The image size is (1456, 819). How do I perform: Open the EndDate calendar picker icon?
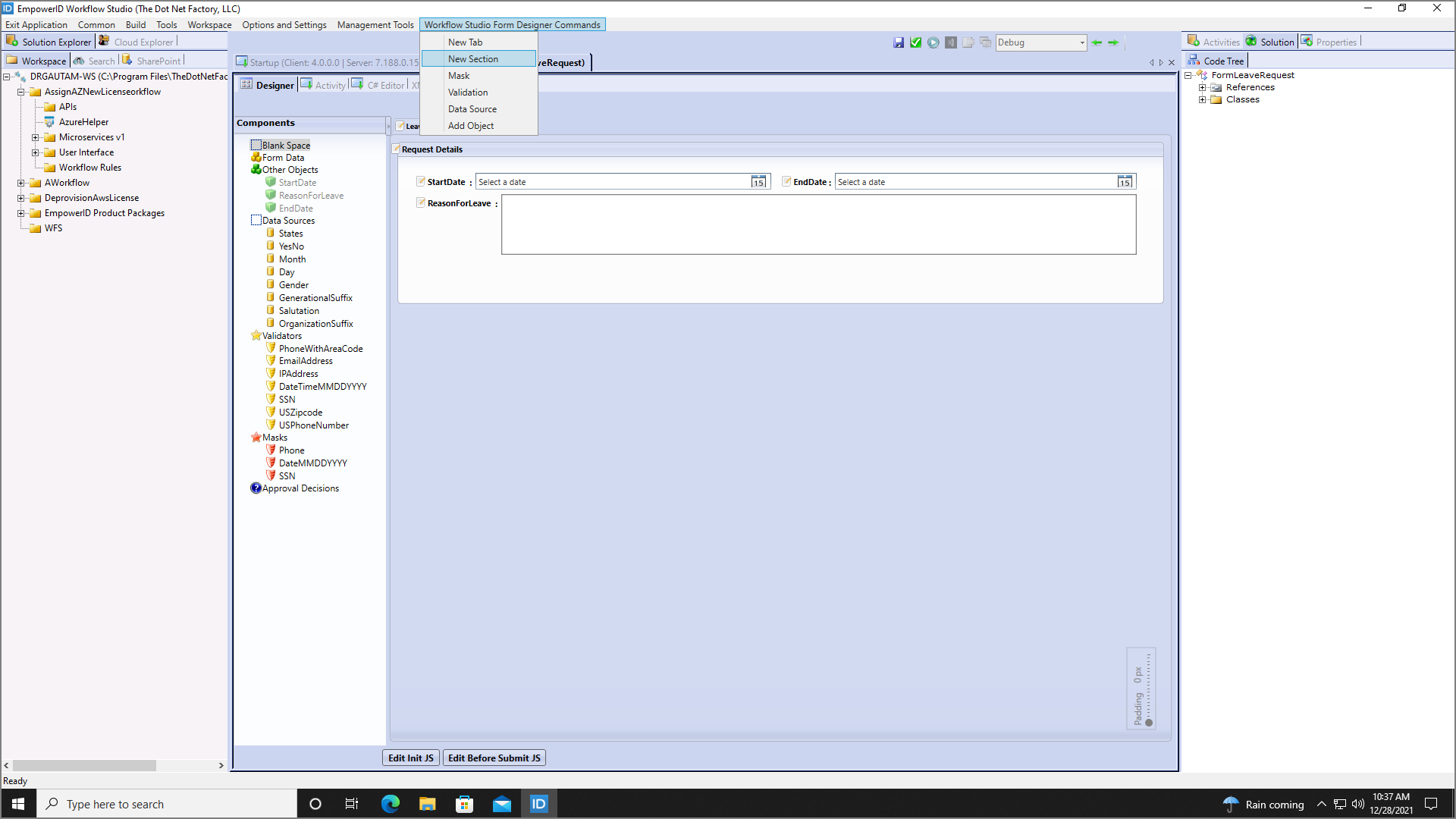click(1125, 182)
